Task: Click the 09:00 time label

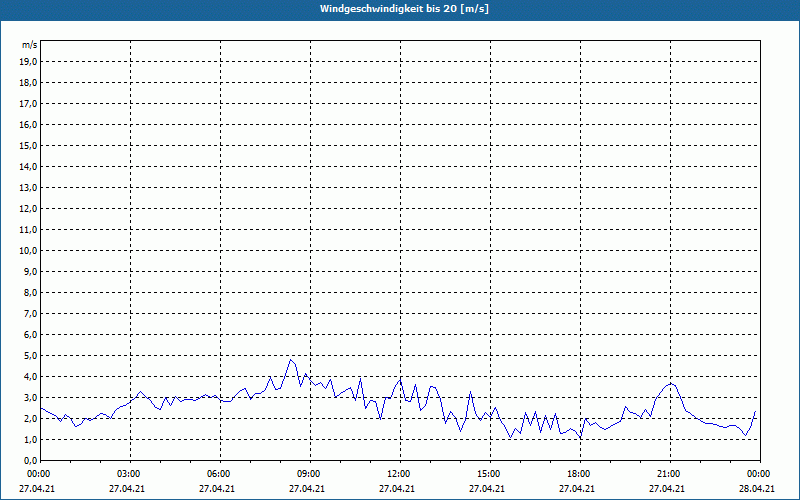Action: tap(310, 474)
